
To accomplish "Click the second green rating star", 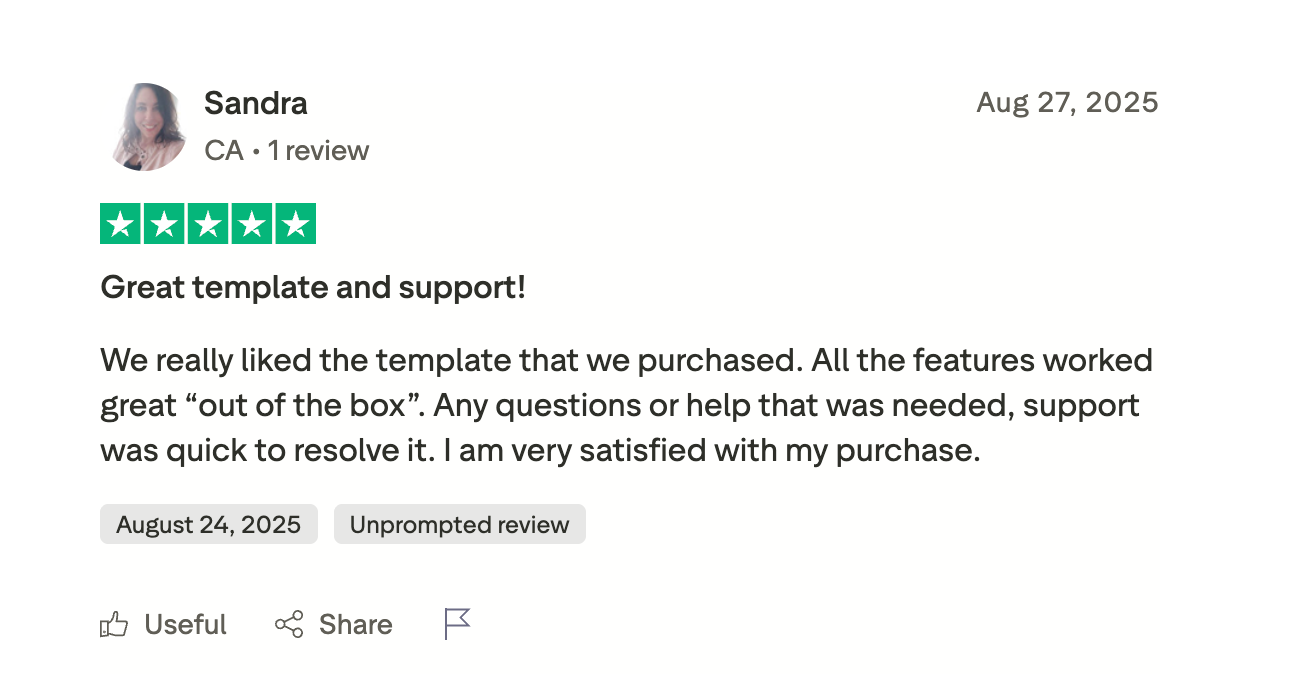I will 165,224.
